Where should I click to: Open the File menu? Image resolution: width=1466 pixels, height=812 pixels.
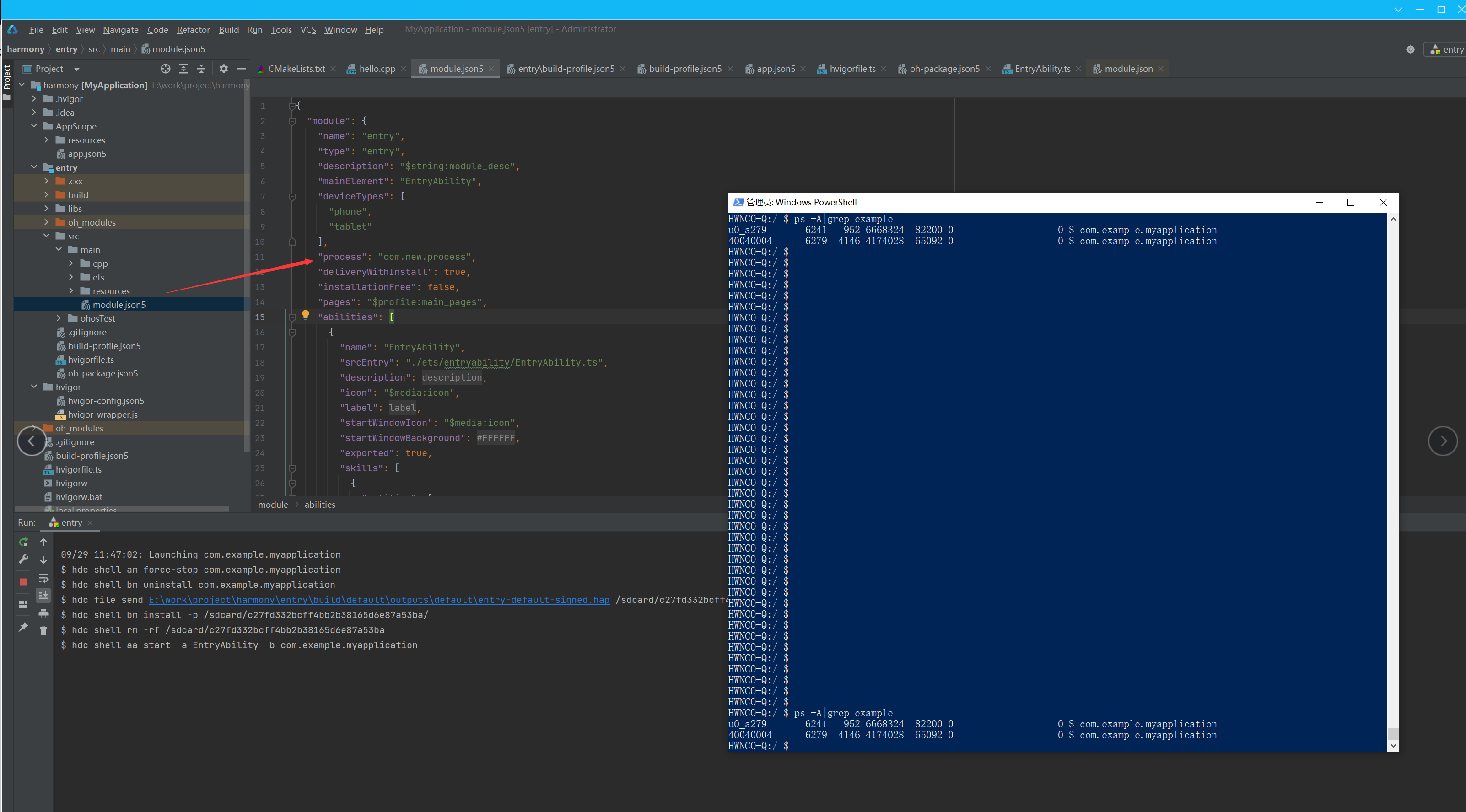(37, 30)
